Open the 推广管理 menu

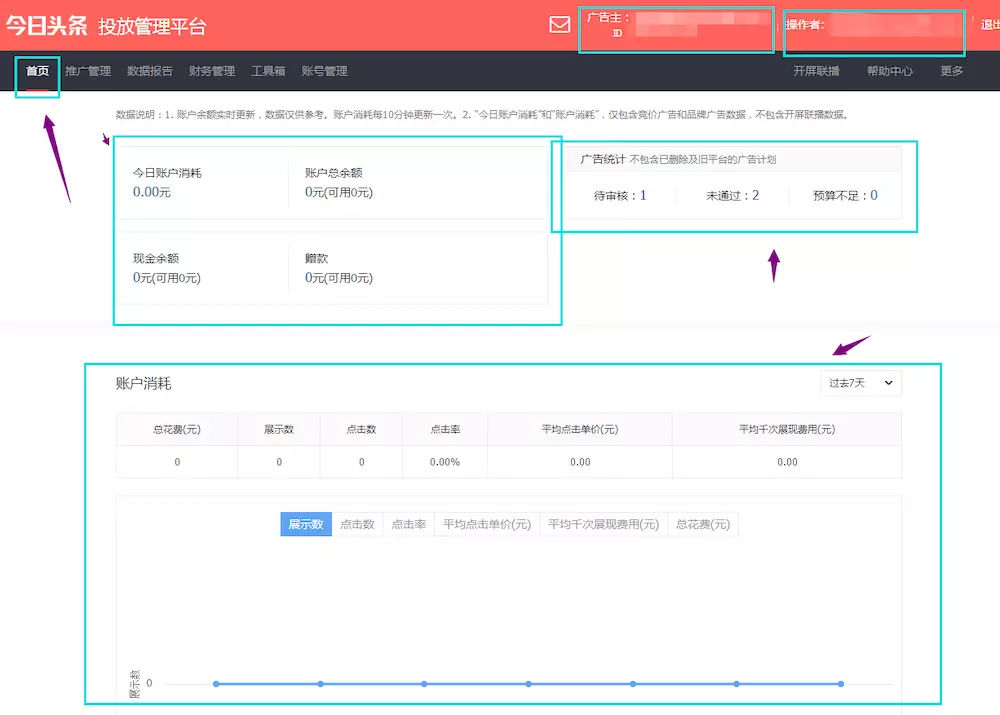coord(88,71)
